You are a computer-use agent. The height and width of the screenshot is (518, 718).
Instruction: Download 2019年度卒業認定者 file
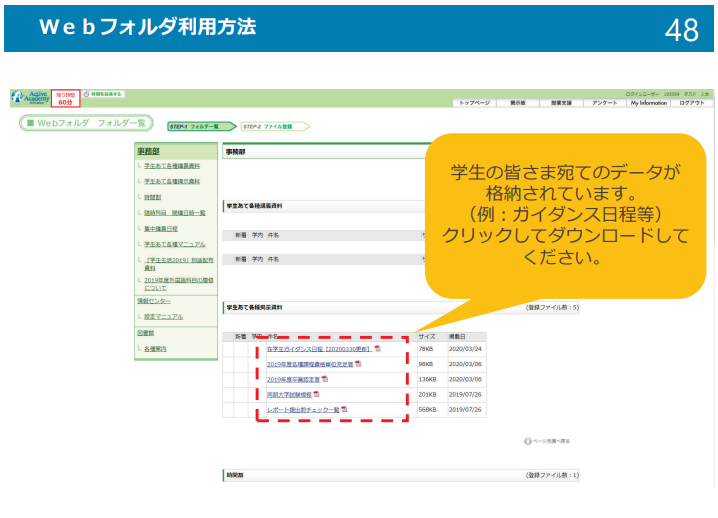coord(294,379)
